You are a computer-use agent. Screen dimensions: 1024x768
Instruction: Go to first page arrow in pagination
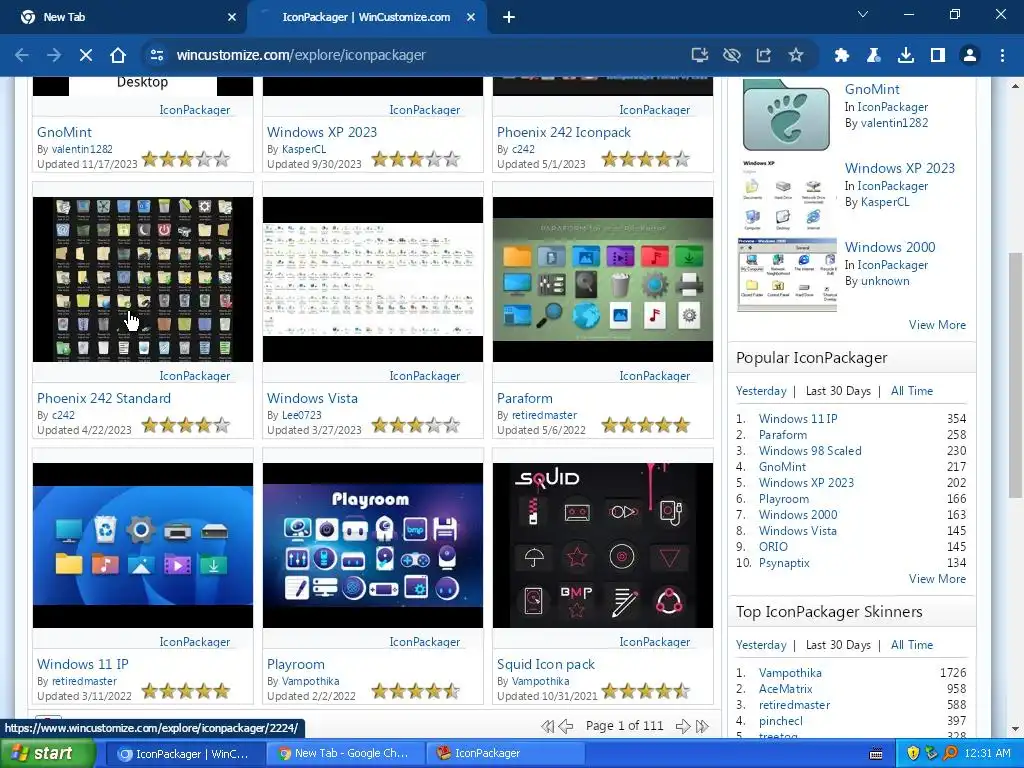[x=547, y=726]
